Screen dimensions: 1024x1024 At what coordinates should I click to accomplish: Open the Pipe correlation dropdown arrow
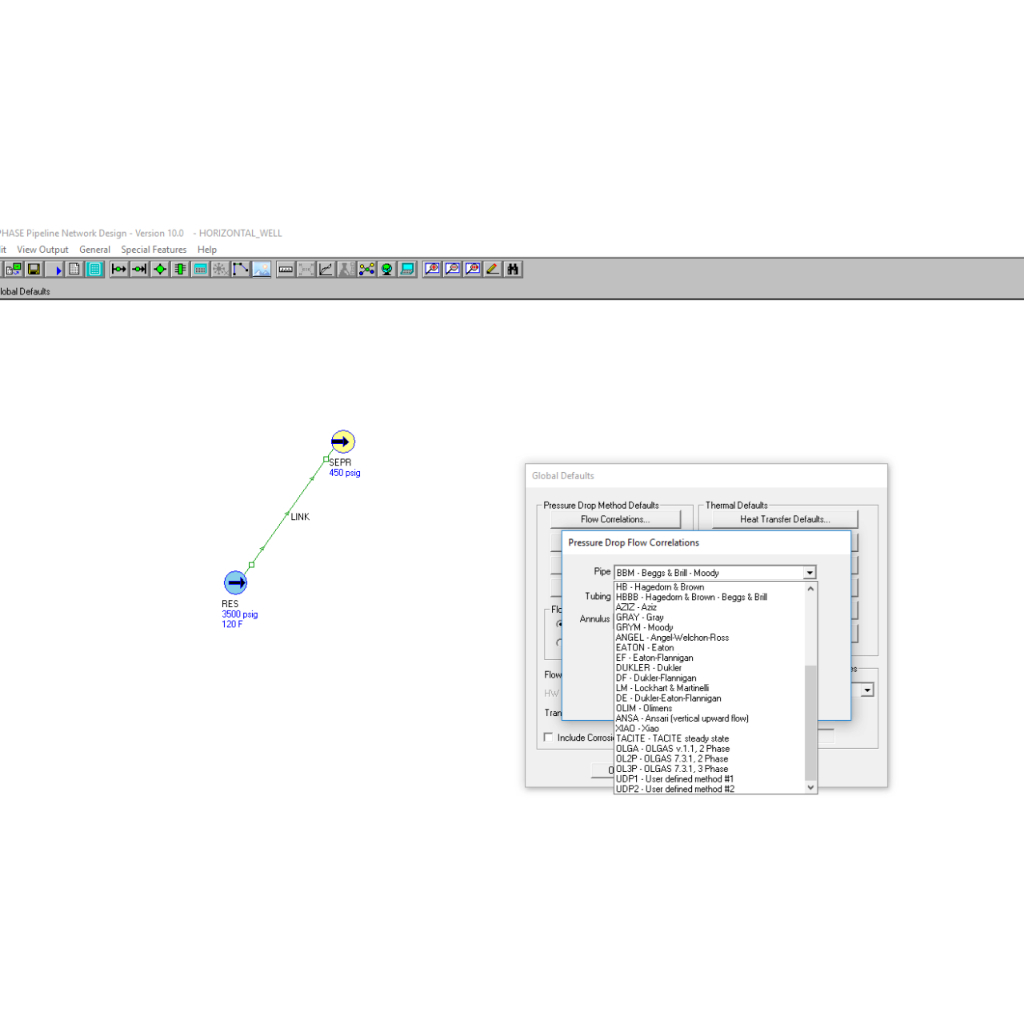[x=810, y=573]
